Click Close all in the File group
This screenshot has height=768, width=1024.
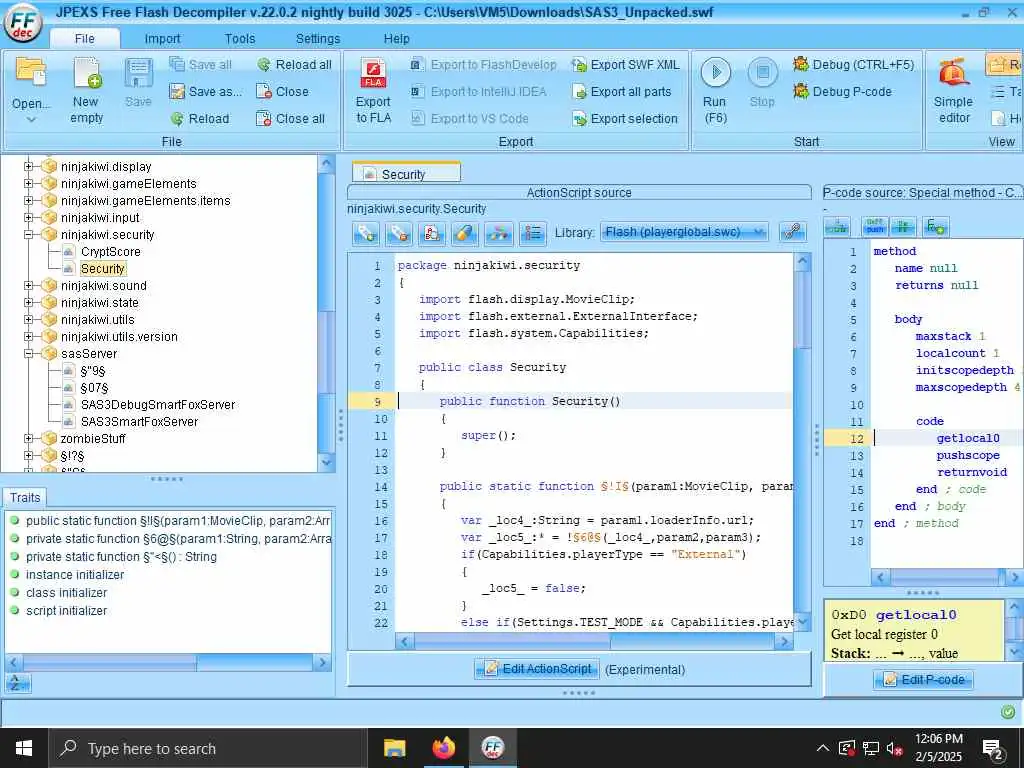[x=291, y=119]
